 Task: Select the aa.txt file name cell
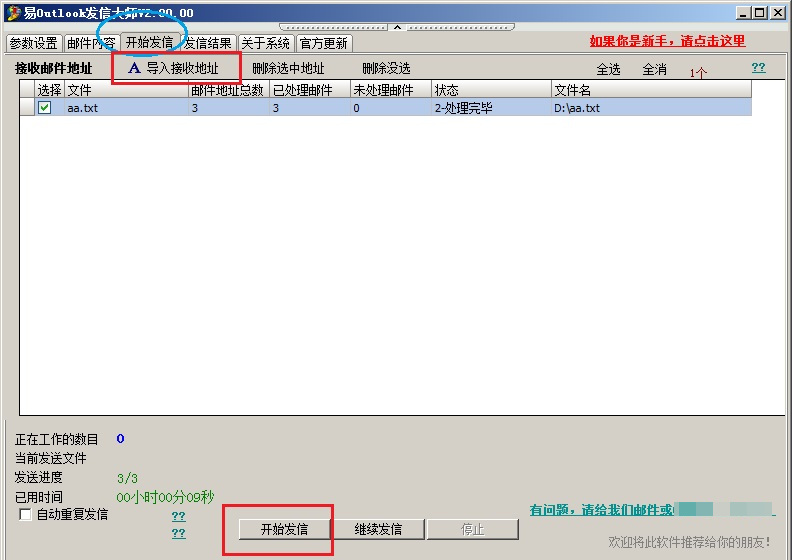[x=126, y=108]
